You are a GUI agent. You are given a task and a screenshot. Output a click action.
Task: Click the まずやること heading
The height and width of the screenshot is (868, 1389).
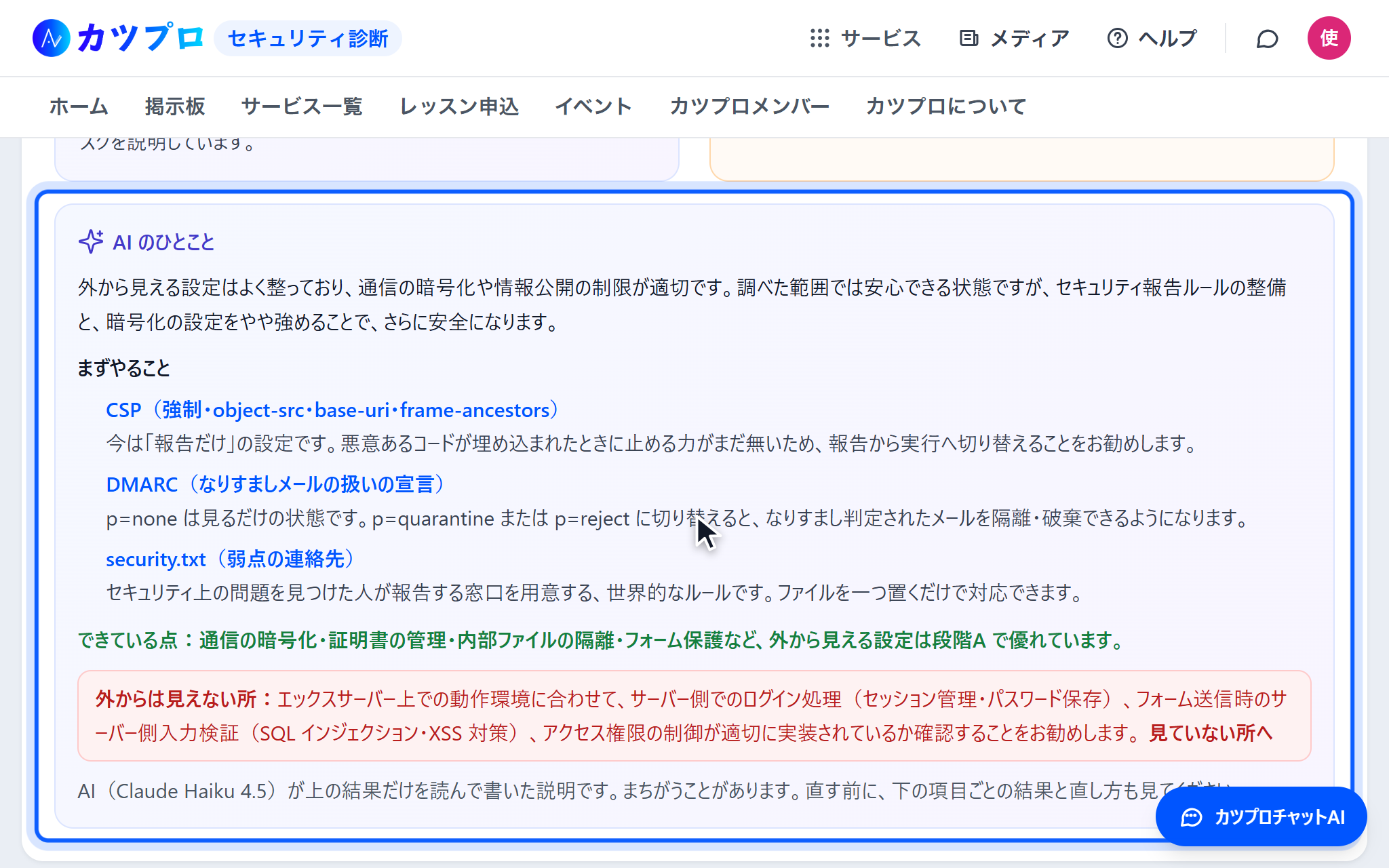(x=123, y=368)
